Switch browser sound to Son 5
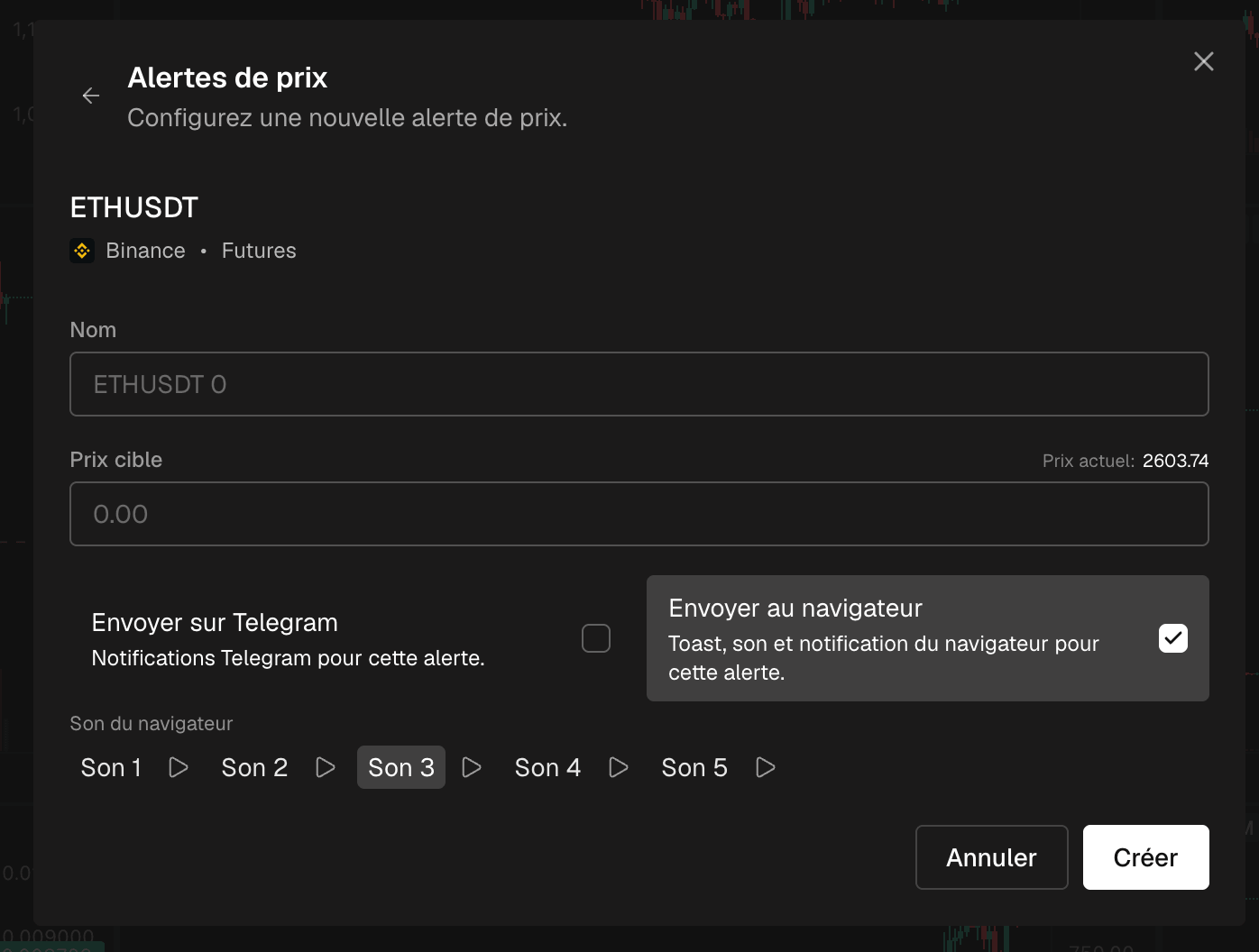Image resolution: width=1259 pixels, height=952 pixels. point(694,767)
